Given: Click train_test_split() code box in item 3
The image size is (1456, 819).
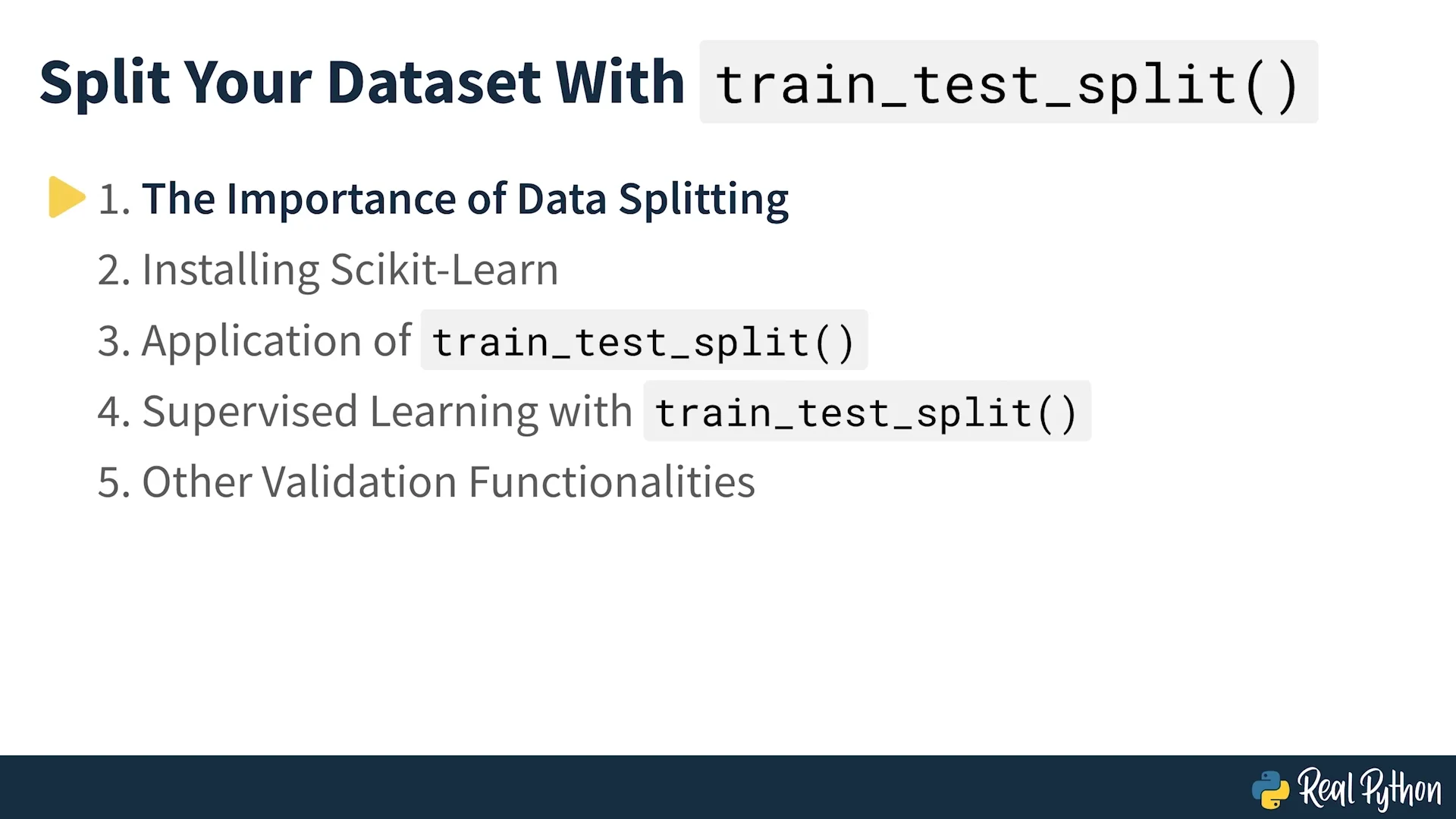Looking at the screenshot, I should click(644, 340).
